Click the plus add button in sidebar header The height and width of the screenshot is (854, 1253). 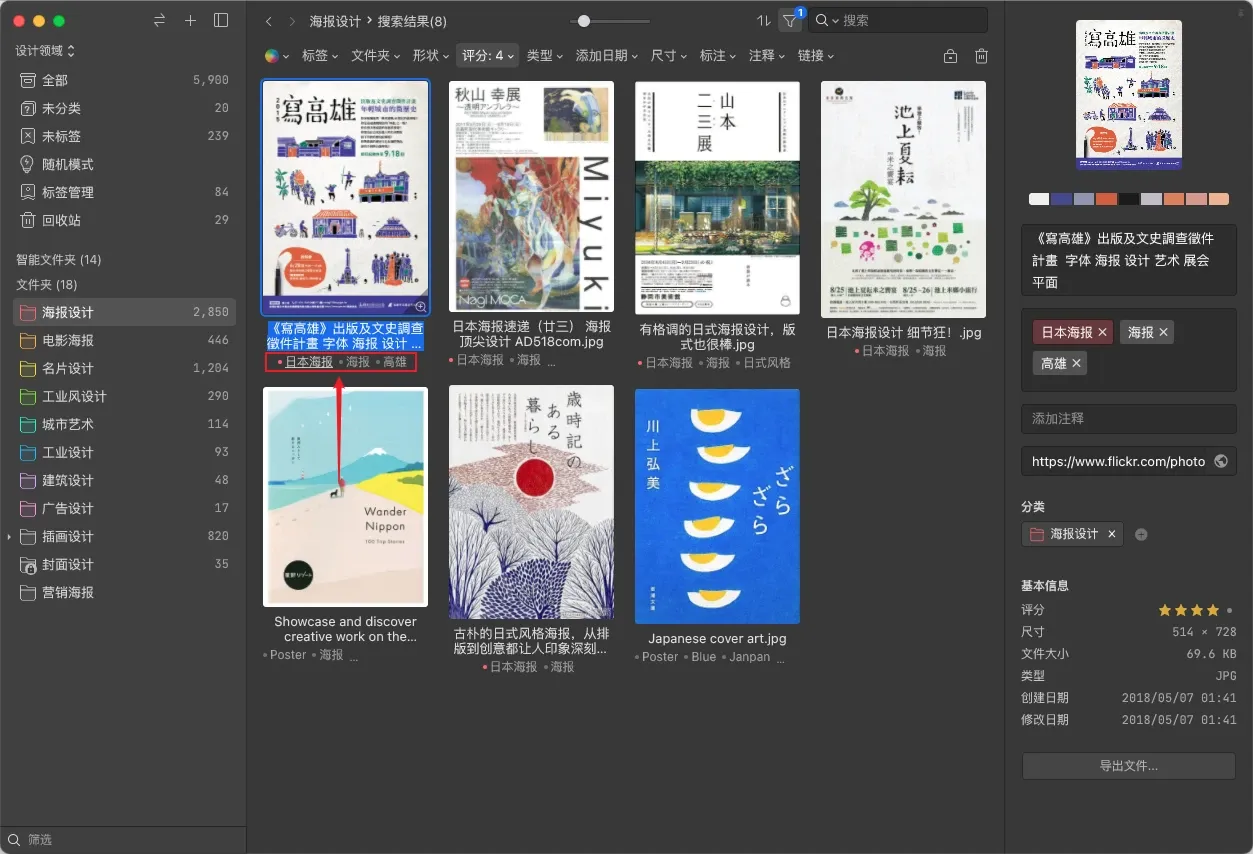(x=190, y=20)
